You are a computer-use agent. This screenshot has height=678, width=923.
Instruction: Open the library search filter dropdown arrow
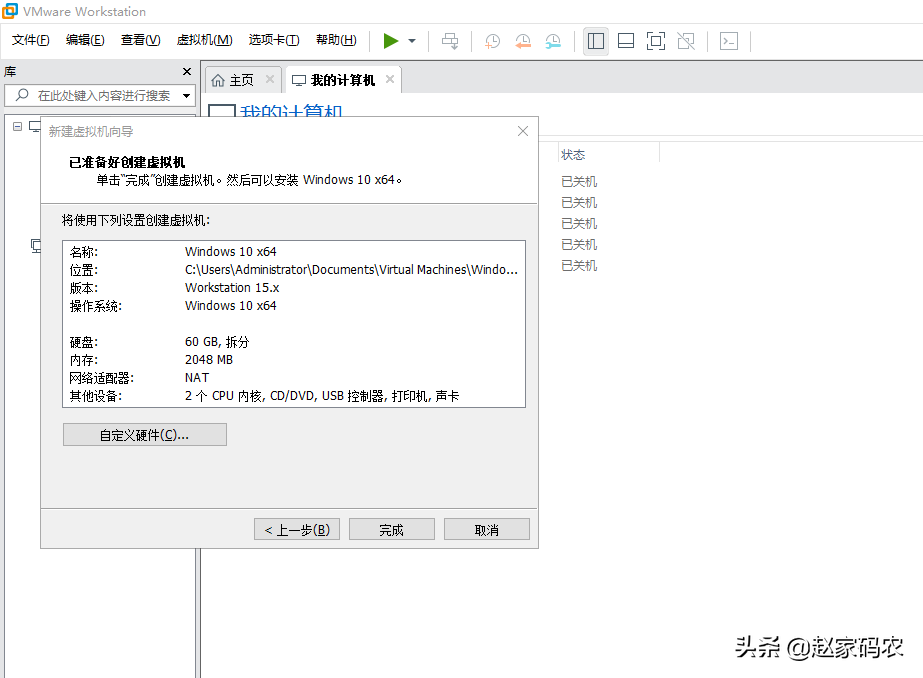coord(187,95)
